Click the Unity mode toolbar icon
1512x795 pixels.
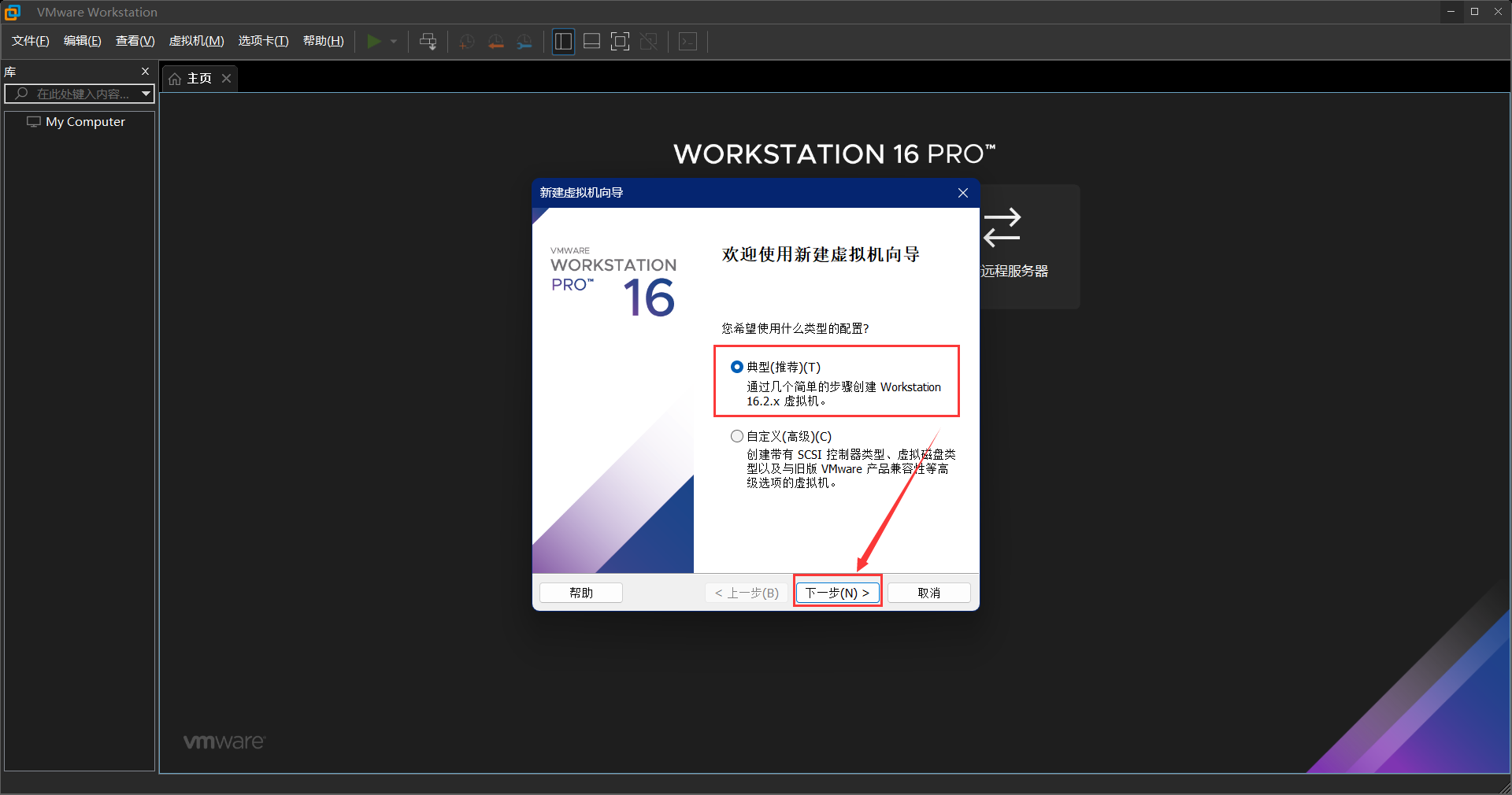pyautogui.click(x=649, y=41)
